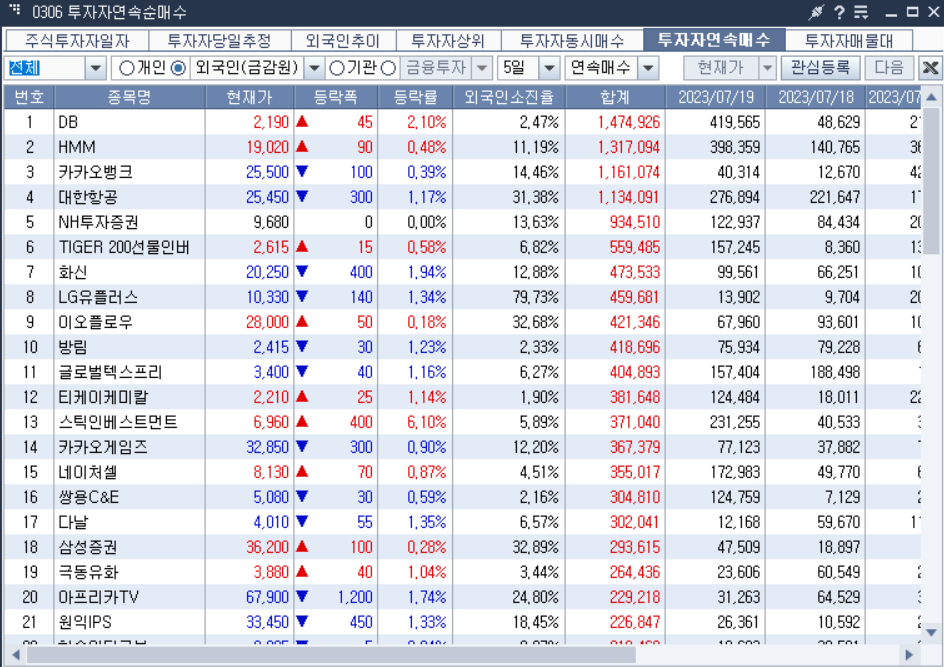Select the NH투자증권 stock name
944x667 pixels.
pos(98,222)
